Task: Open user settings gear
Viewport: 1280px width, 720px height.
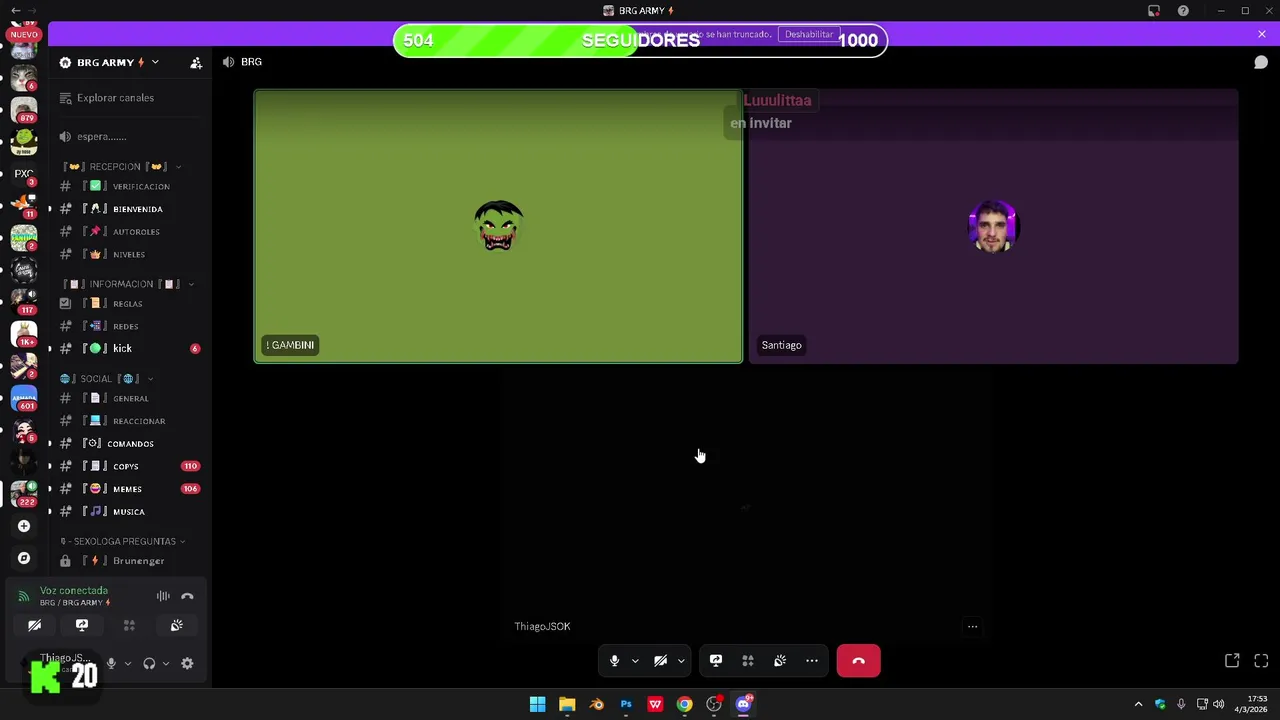Action: pos(187,663)
